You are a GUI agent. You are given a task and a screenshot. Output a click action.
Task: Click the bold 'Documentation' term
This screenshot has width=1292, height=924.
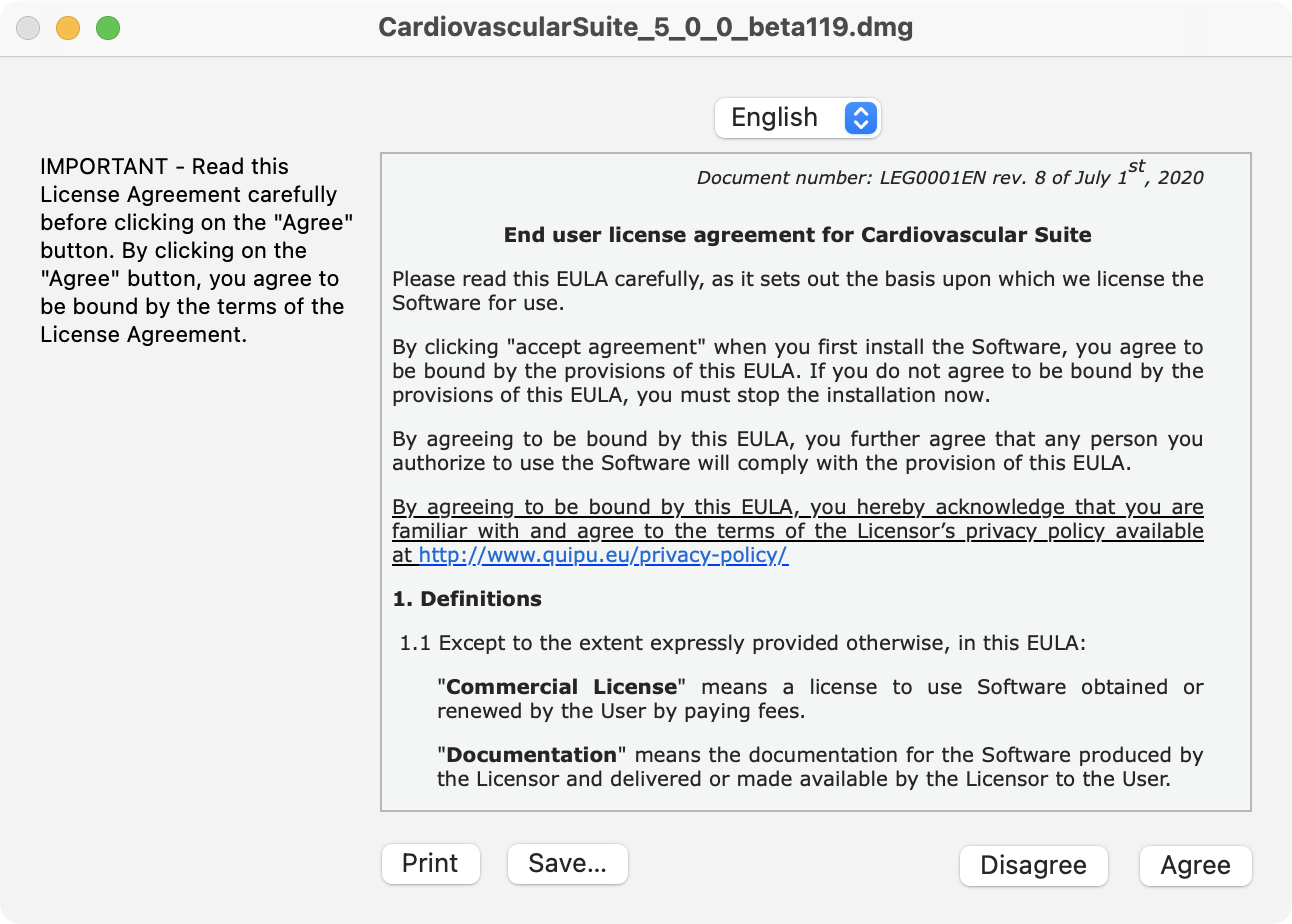[x=528, y=755]
